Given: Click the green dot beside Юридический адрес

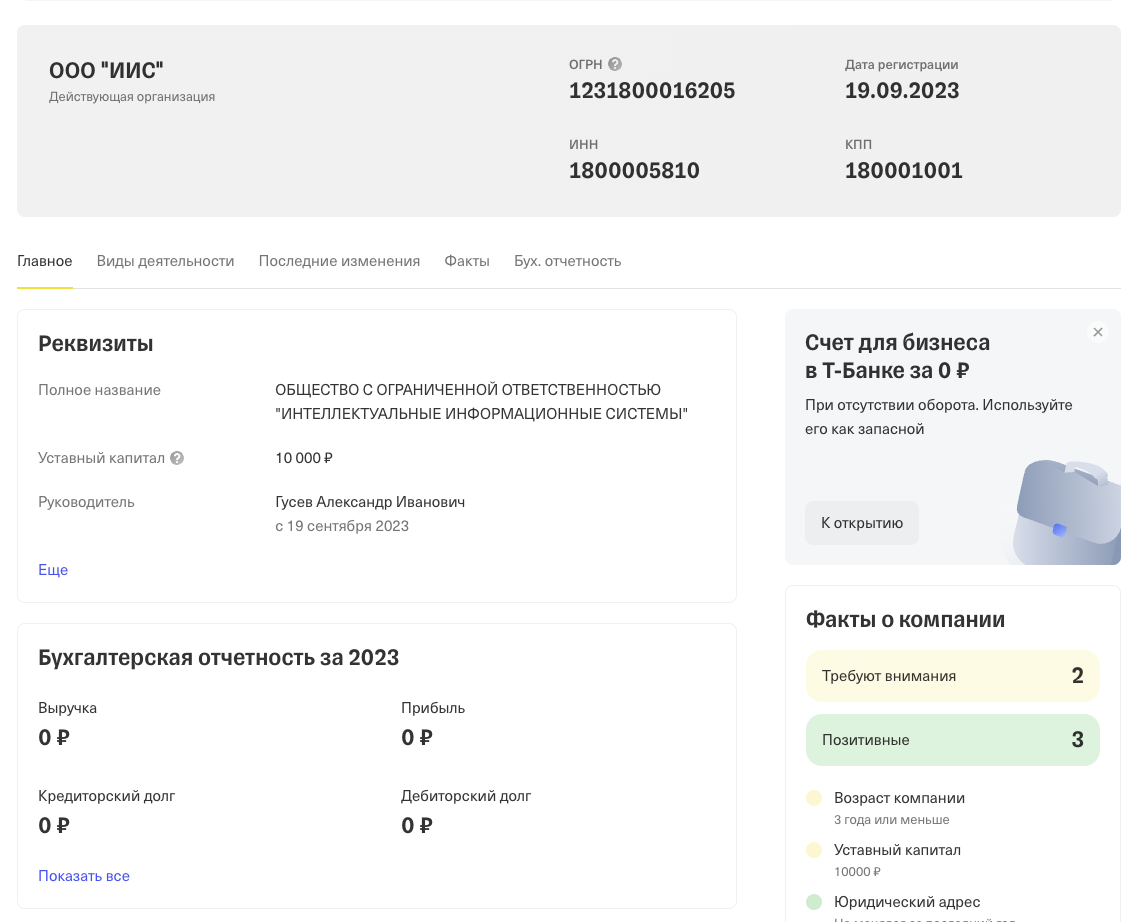Looking at the screenshot, I should [x=814, y=902].
